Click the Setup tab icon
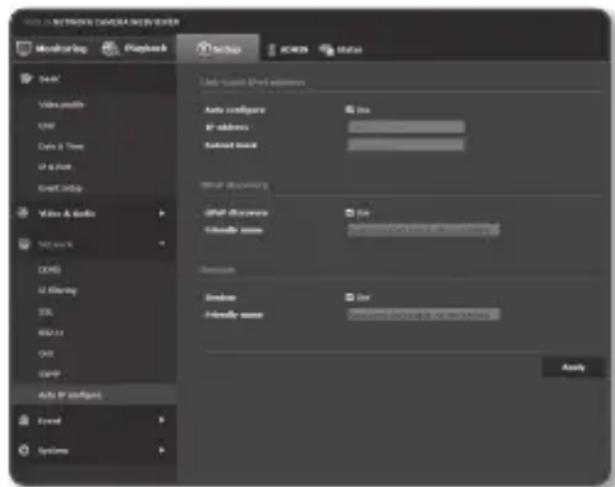 click(x=204, y=49)
